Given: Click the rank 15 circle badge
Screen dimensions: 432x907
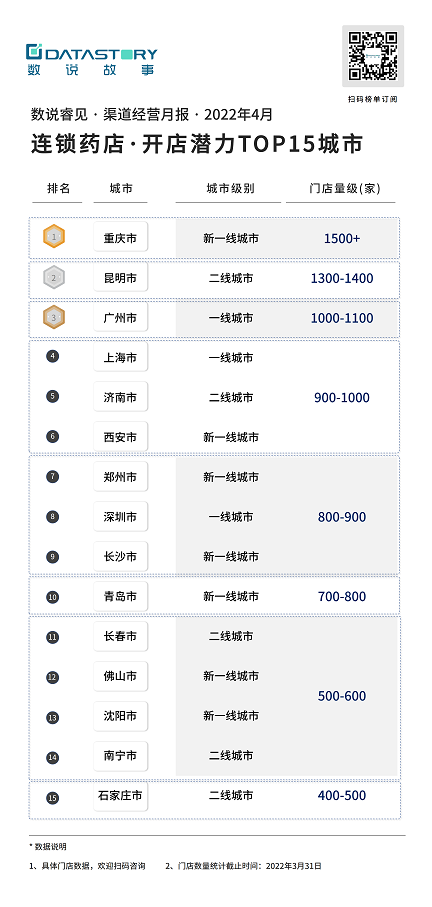Looking at the screenshot, I should [53, 798].
